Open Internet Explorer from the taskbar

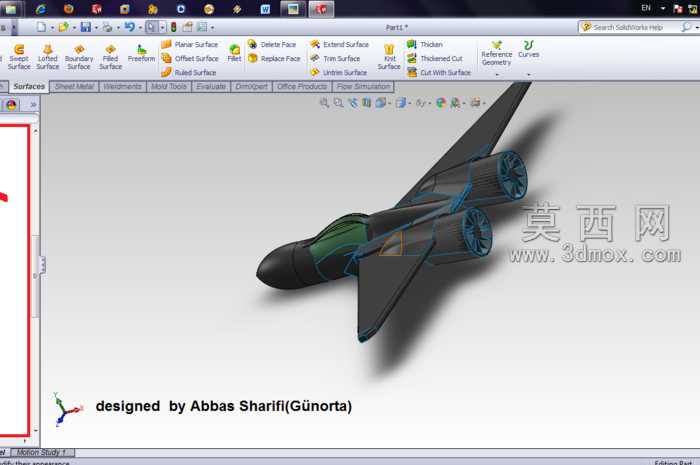41,9
